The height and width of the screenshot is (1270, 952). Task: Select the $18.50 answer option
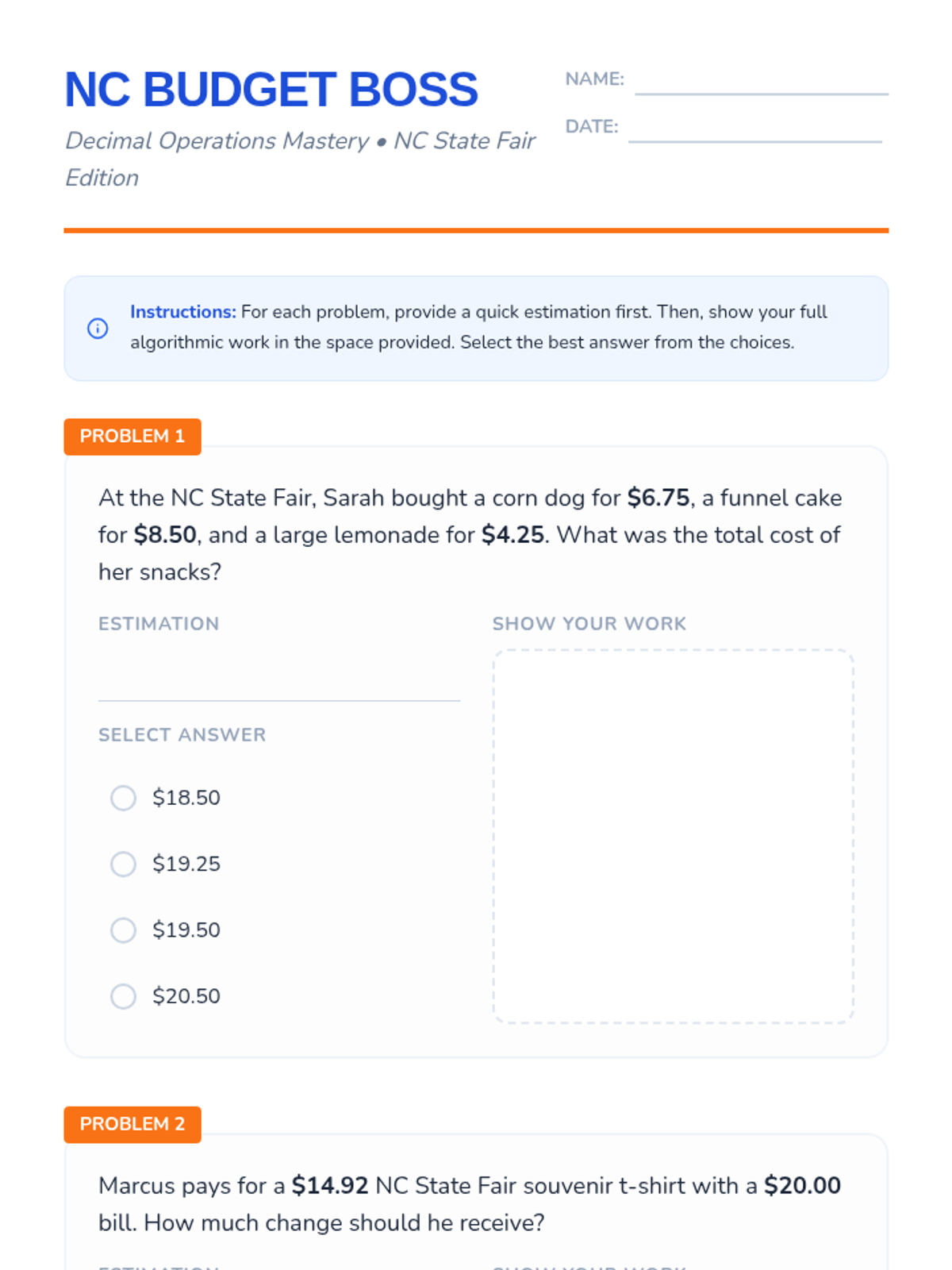coord(123,798)
